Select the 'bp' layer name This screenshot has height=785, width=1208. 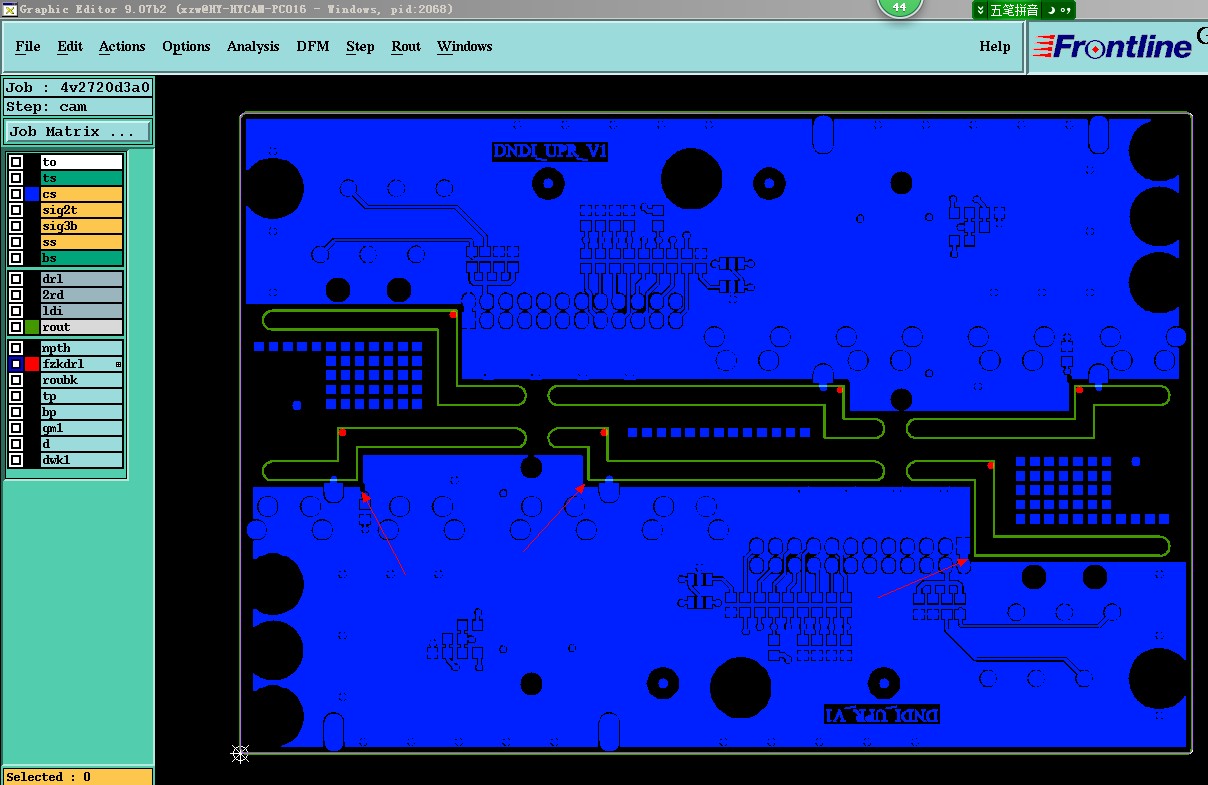coord(82,412)
